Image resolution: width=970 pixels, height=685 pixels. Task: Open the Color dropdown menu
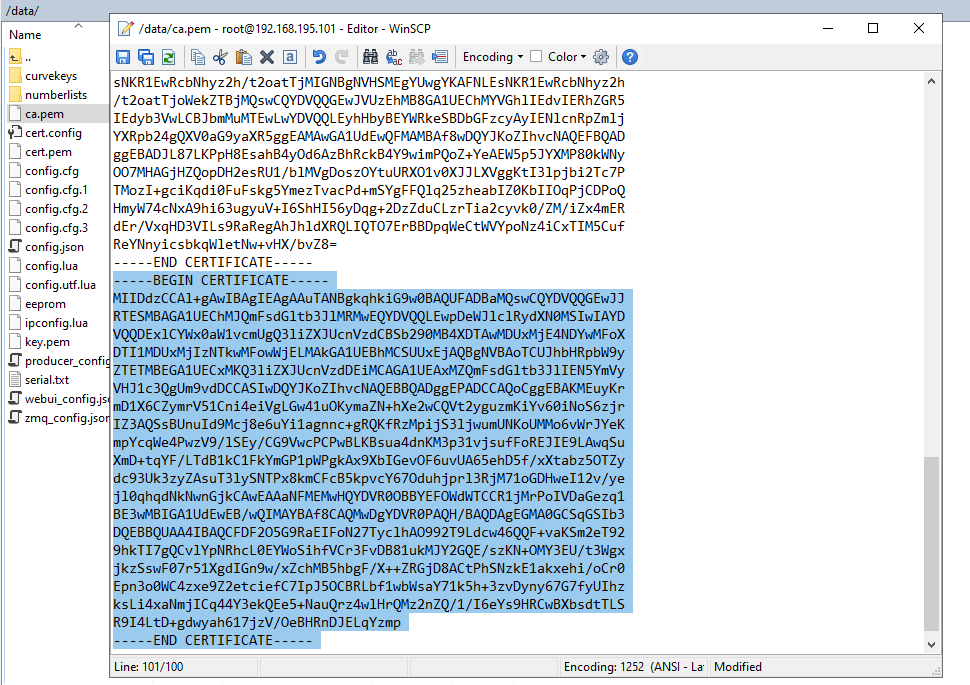click(x=567, y=57)
